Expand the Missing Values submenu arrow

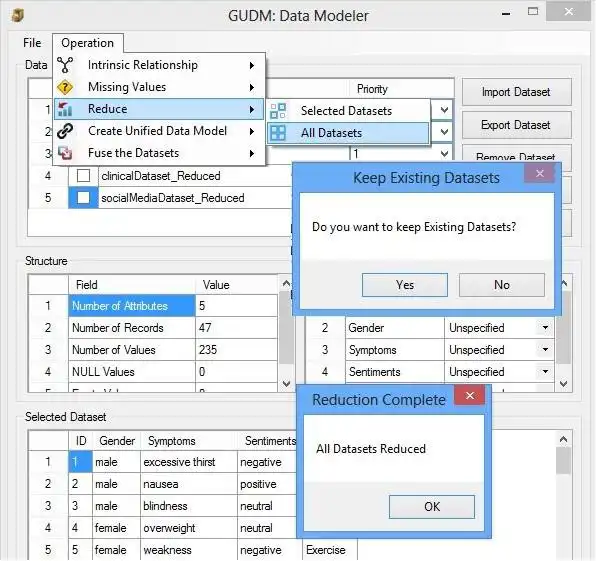252,87
